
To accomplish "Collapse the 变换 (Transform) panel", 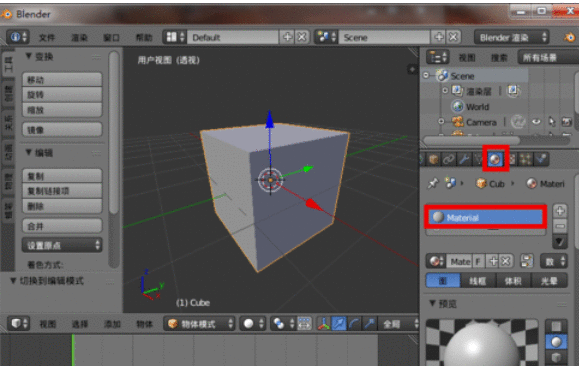I will (28, 56).
